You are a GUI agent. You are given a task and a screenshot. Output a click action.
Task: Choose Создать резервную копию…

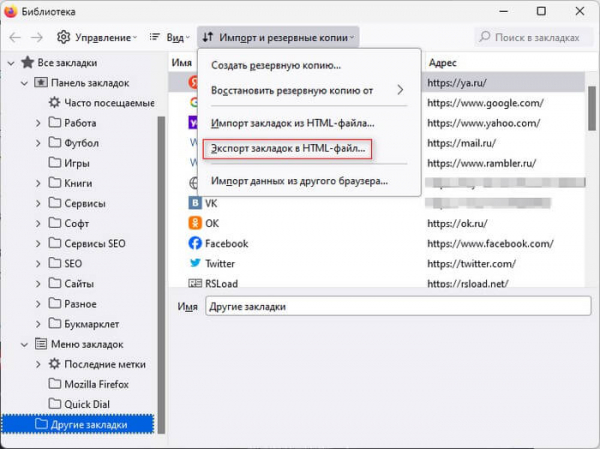click(276, 65)
